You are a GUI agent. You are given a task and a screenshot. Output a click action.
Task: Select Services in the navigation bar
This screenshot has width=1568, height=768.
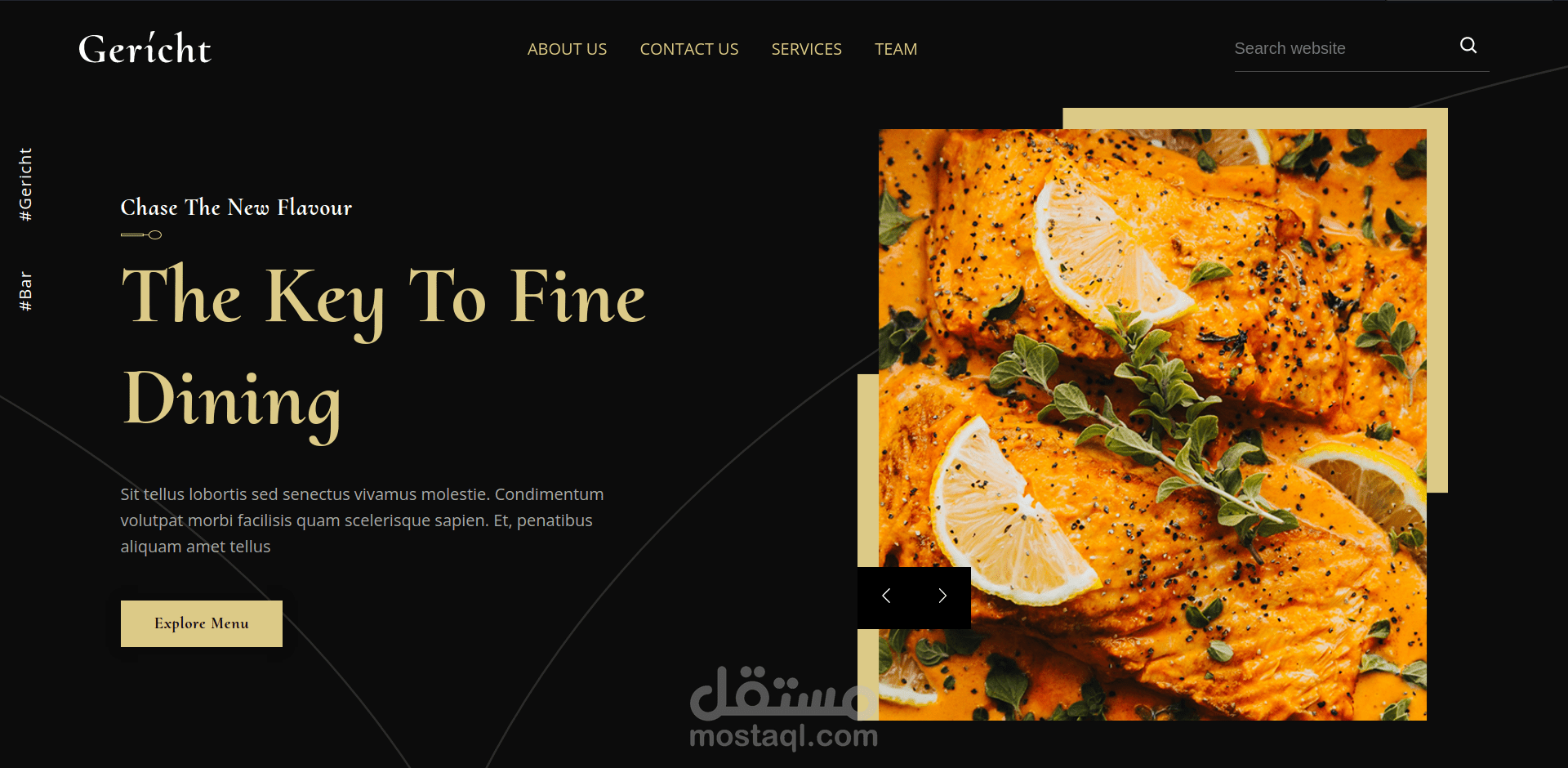806,49
